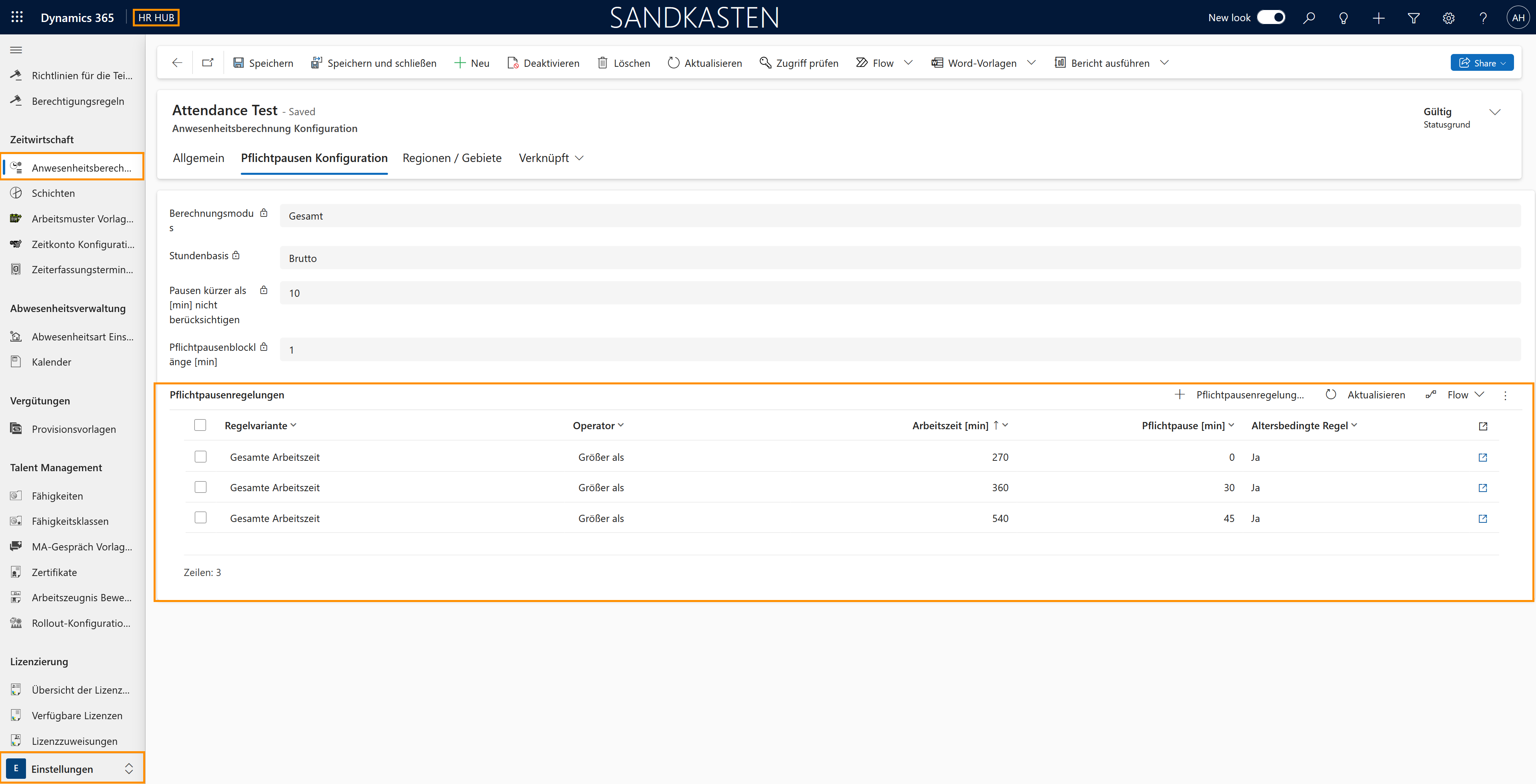Open the Regionen / Gebiete tab
1536x784 pixels.
point(452,158)
